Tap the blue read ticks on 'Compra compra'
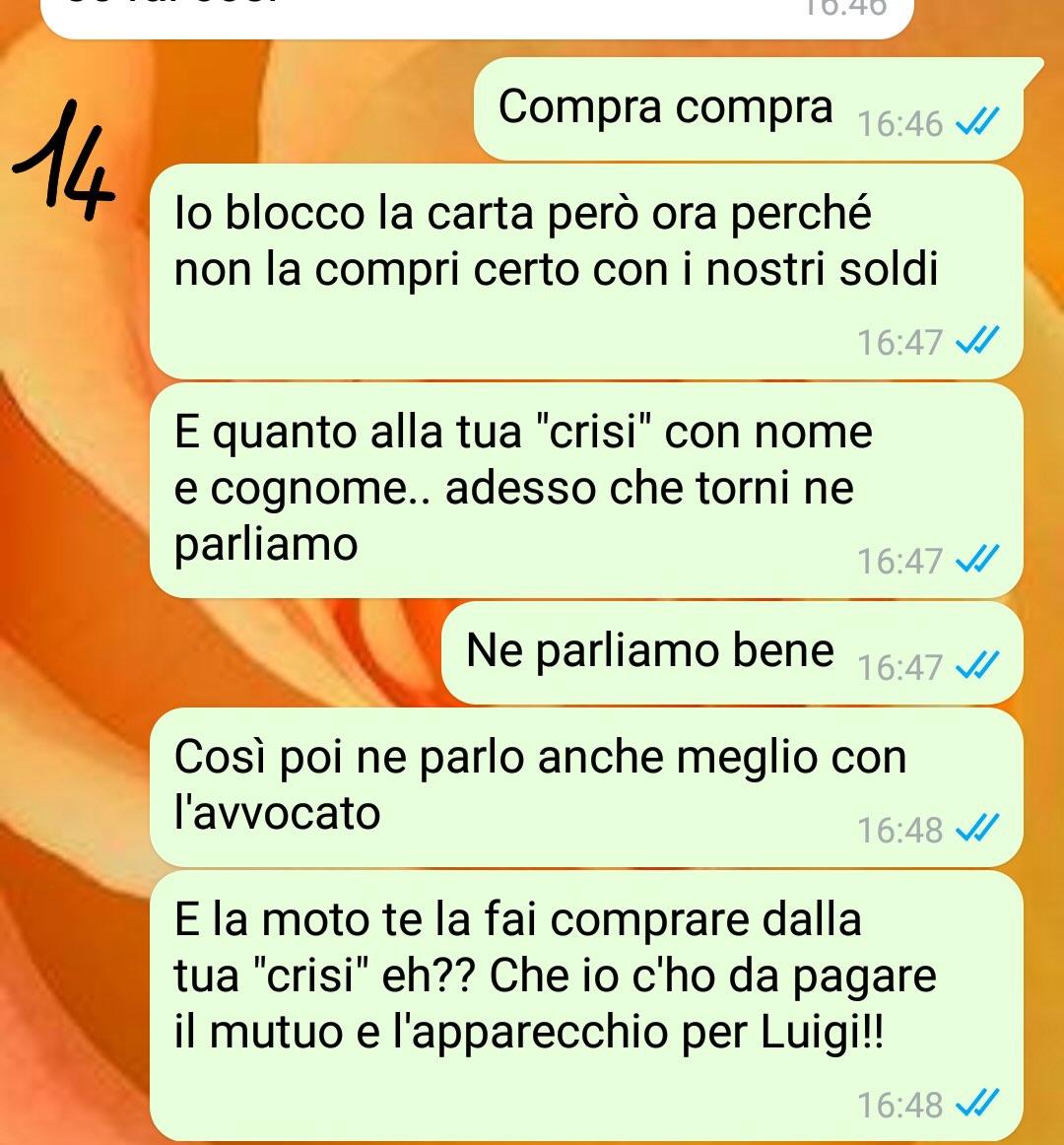Viewport: 1064px width, 1145px height. [977, 122]
